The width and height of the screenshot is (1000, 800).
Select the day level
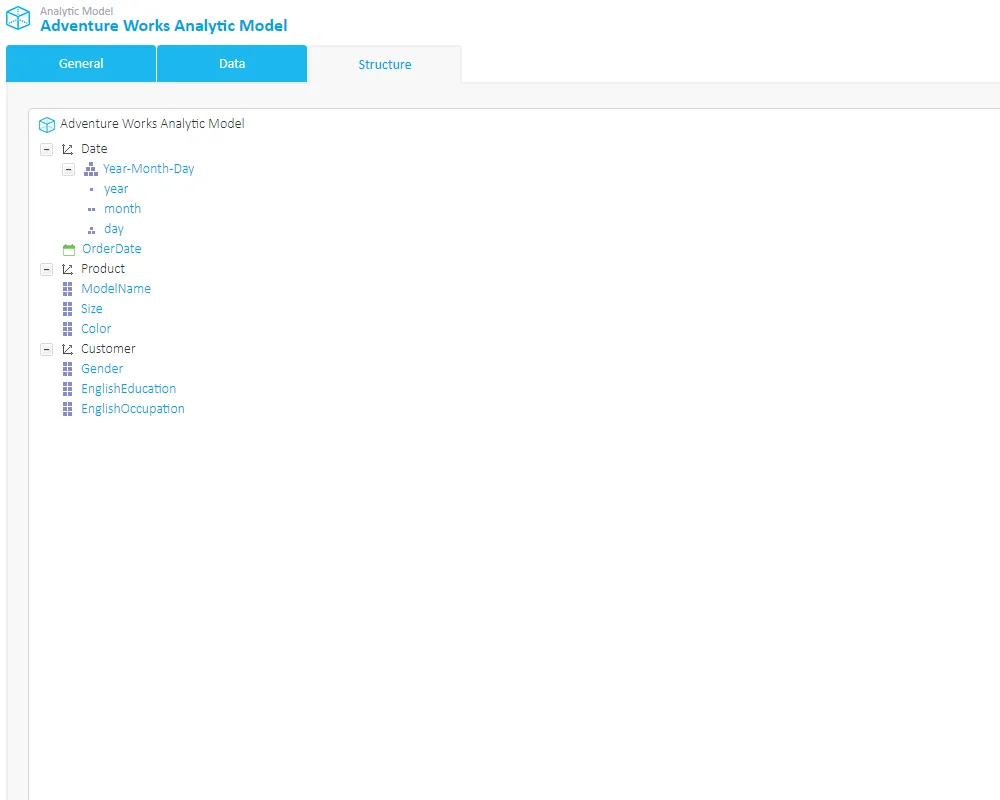[x=114, y=229]
